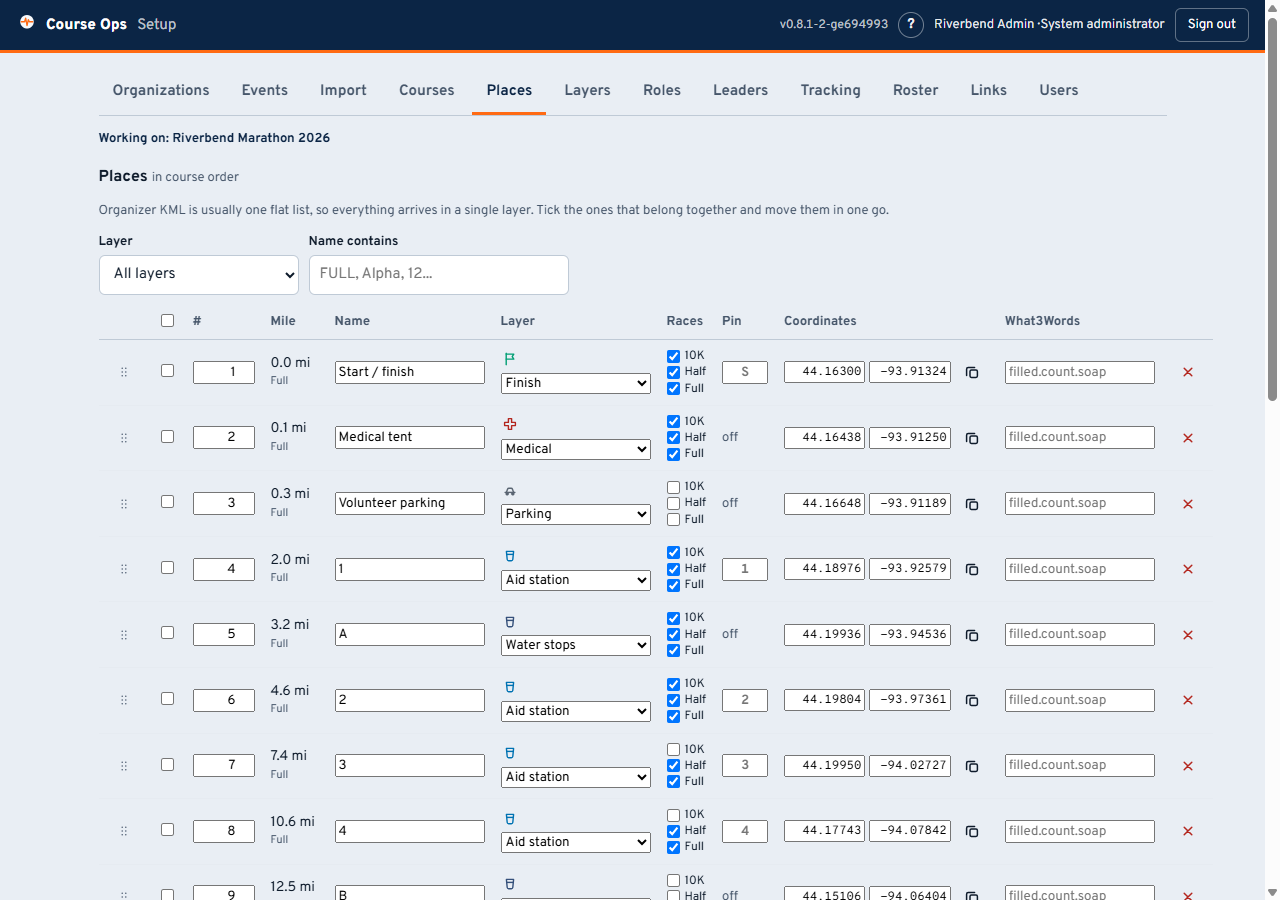Click the Sign out button
Image resolution: width=1280 pixels, height=900 pixels.
point(1212,24)
